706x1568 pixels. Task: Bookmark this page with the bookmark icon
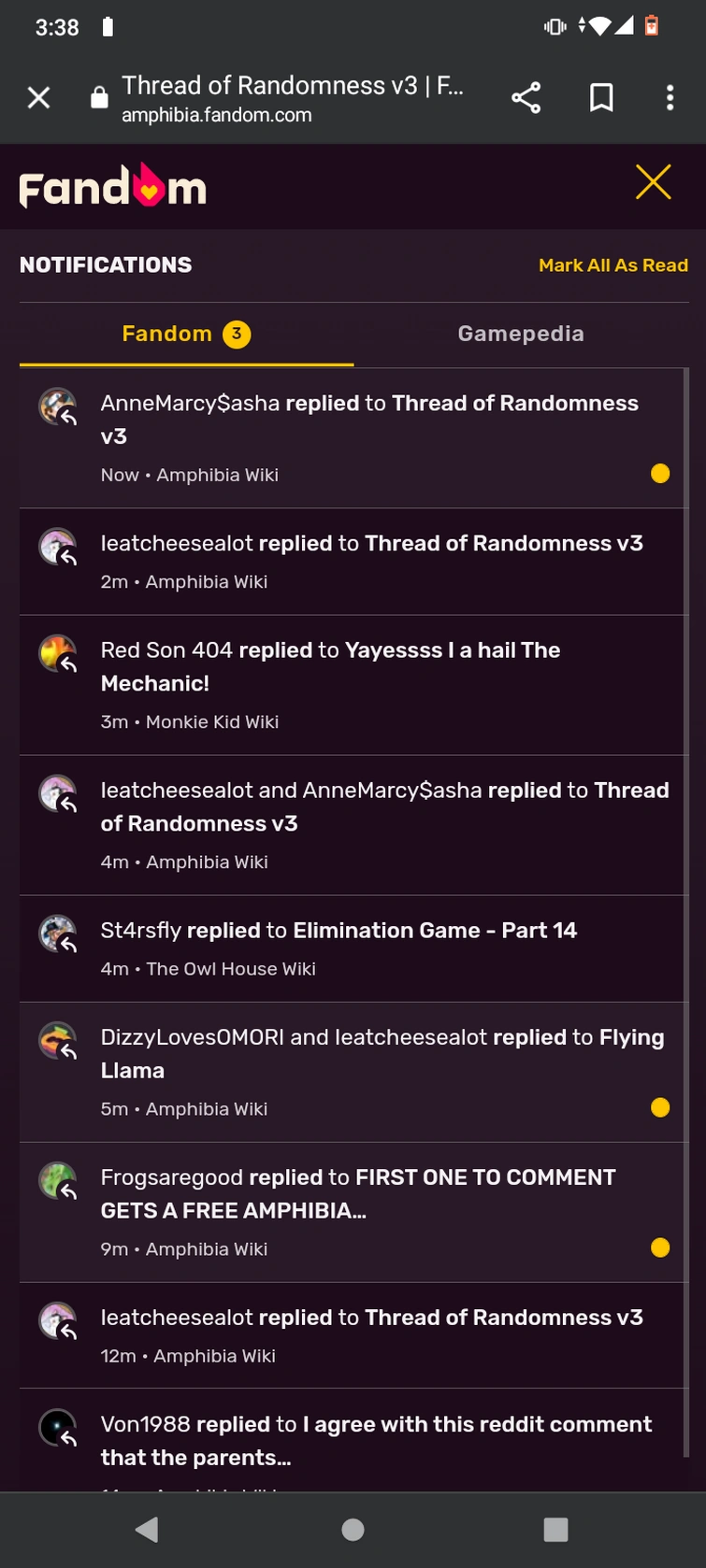pyautogui.click(x=601, y=97)
